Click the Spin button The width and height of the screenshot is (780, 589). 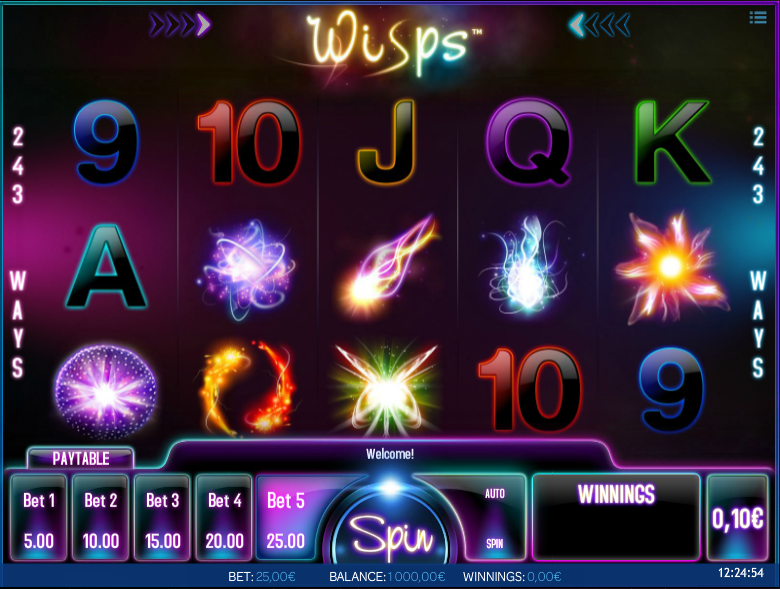point(390,533)
